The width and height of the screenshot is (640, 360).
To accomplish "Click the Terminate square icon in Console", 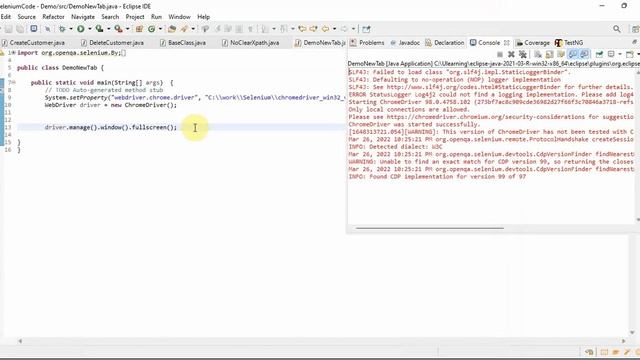I will (x=500, y=54).
